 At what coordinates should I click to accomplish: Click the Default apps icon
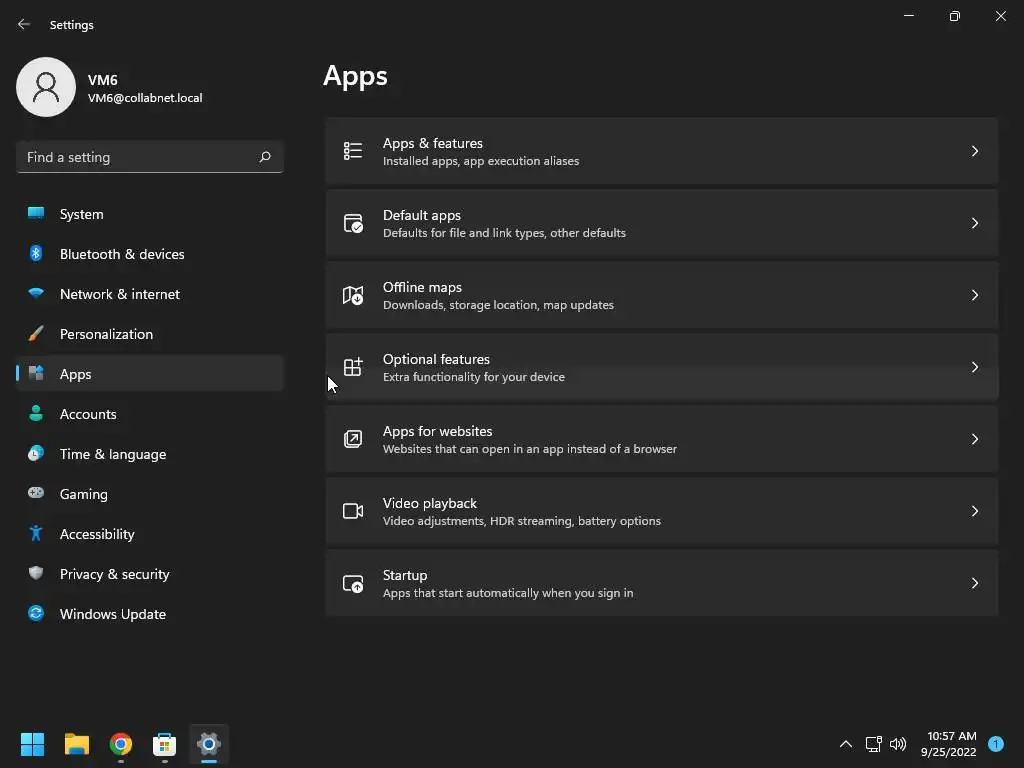[x=353, y=223]
